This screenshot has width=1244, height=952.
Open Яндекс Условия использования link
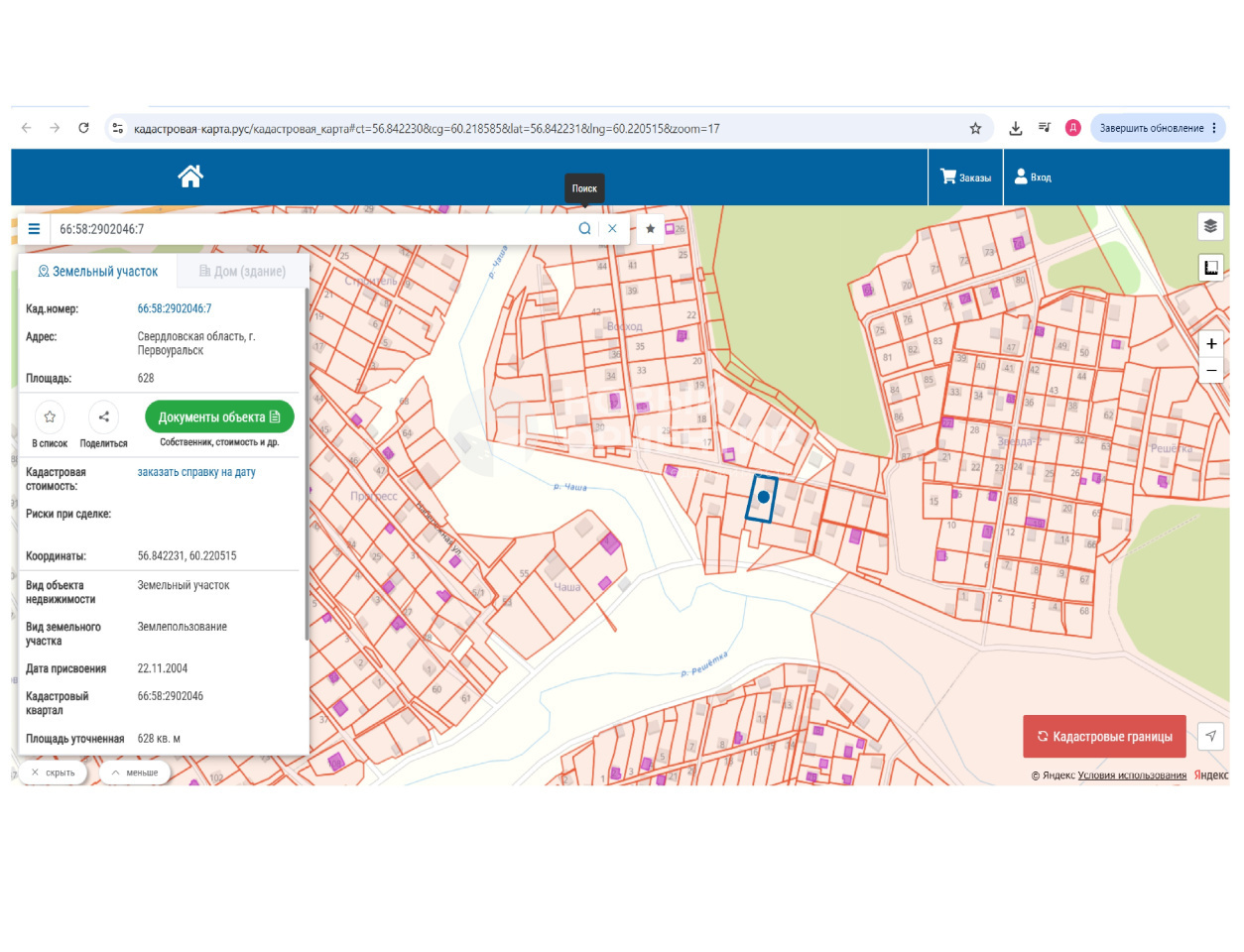1132,775
